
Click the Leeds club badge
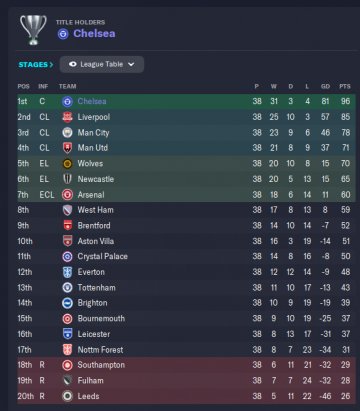(67, 396)
